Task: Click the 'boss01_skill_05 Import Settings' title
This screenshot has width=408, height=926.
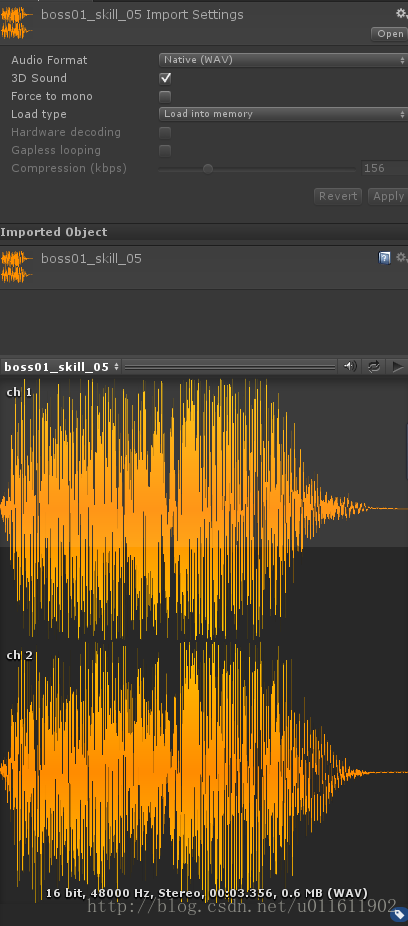Action: click(142, 15)
